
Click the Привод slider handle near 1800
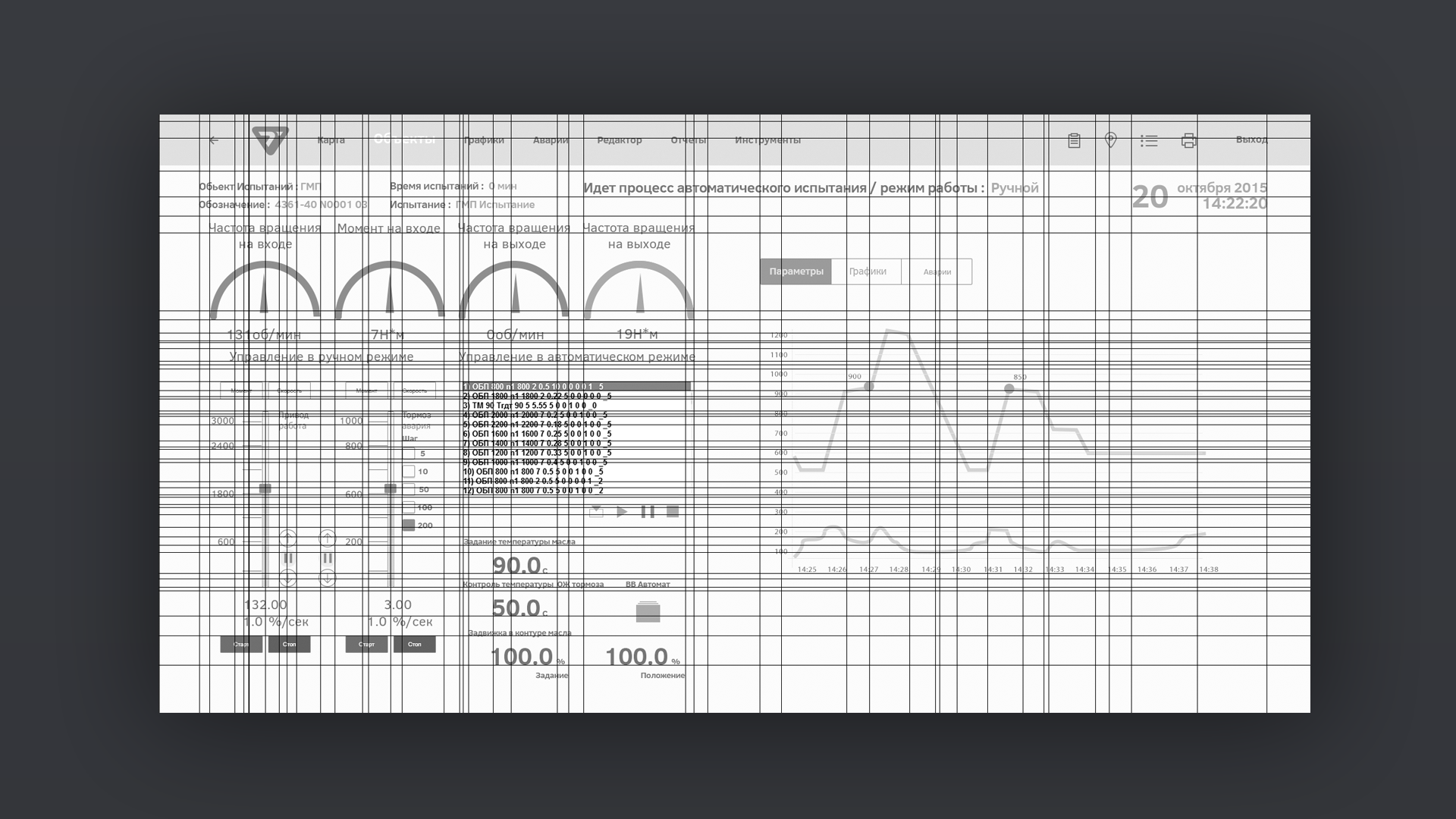265,488
